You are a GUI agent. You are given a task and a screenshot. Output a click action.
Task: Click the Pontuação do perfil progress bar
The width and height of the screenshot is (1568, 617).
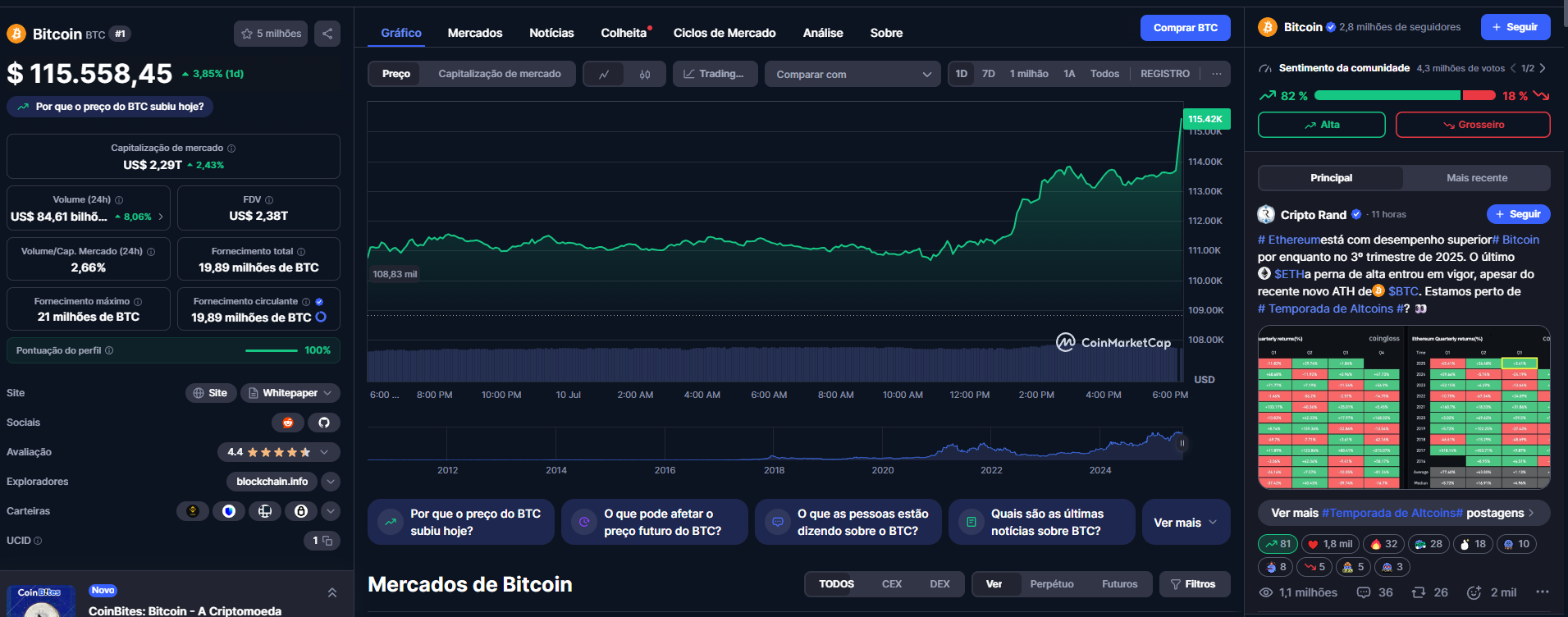[x=271, y=350]
